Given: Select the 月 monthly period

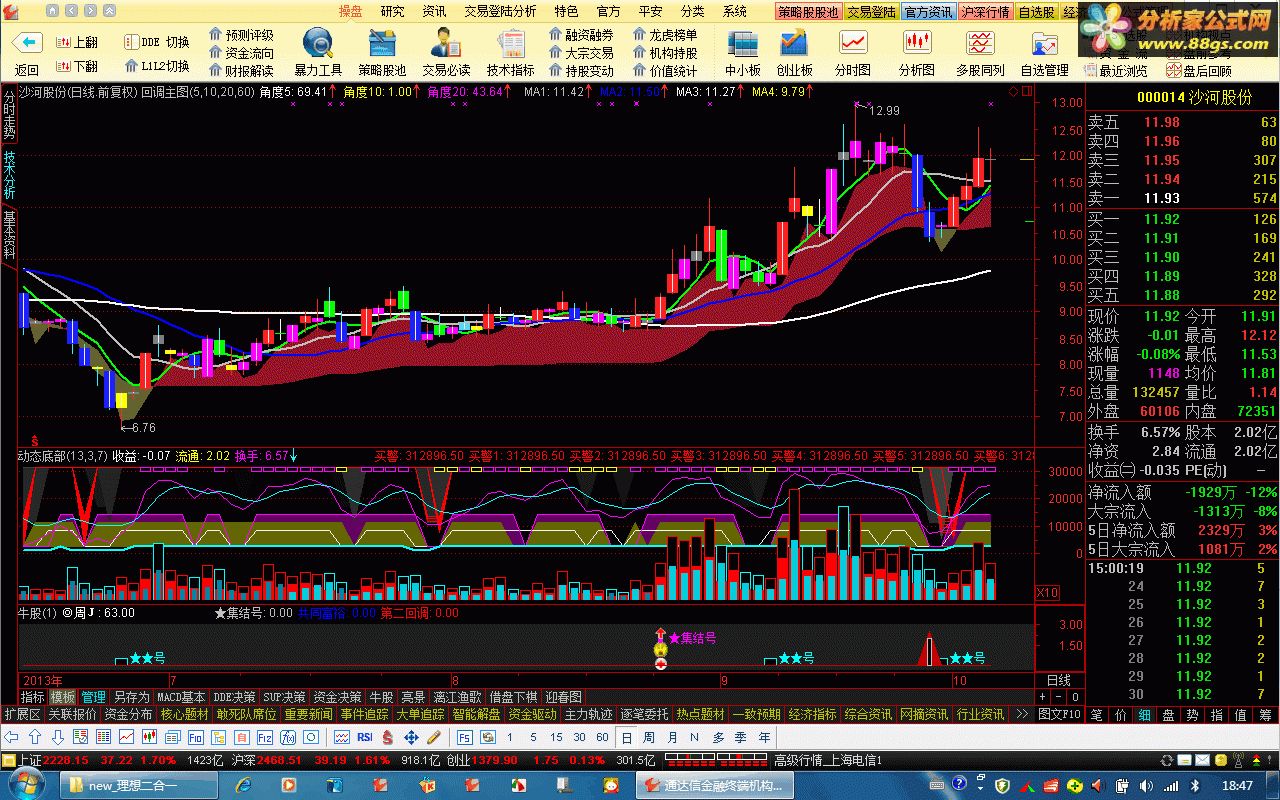Looking at the screenshot, I should (672, 737).
